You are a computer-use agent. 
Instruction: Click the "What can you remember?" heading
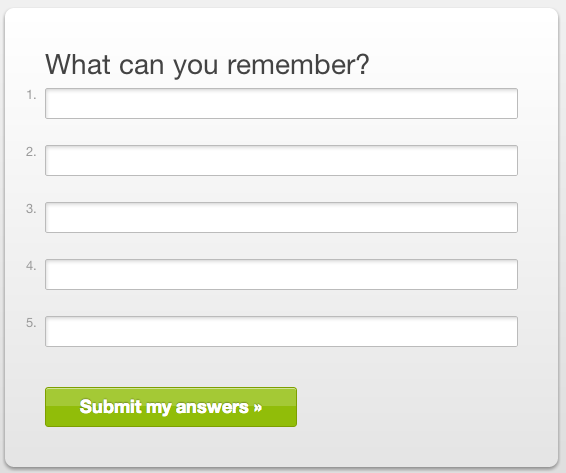coord(207,65)
